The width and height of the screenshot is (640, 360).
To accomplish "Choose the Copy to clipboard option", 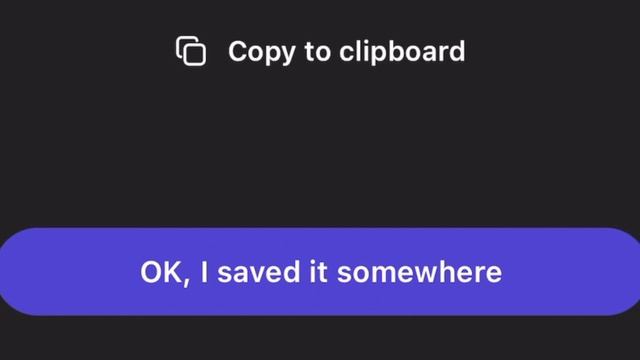I will click(320, 51).
